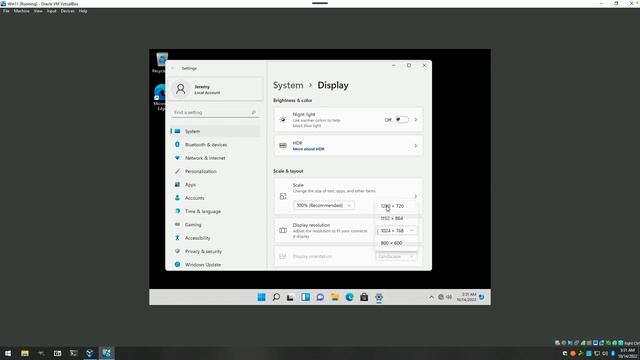The width and height of the screenshot is (640, 360).
Task: Open the host Windows Start button
Action: point(8,353)
